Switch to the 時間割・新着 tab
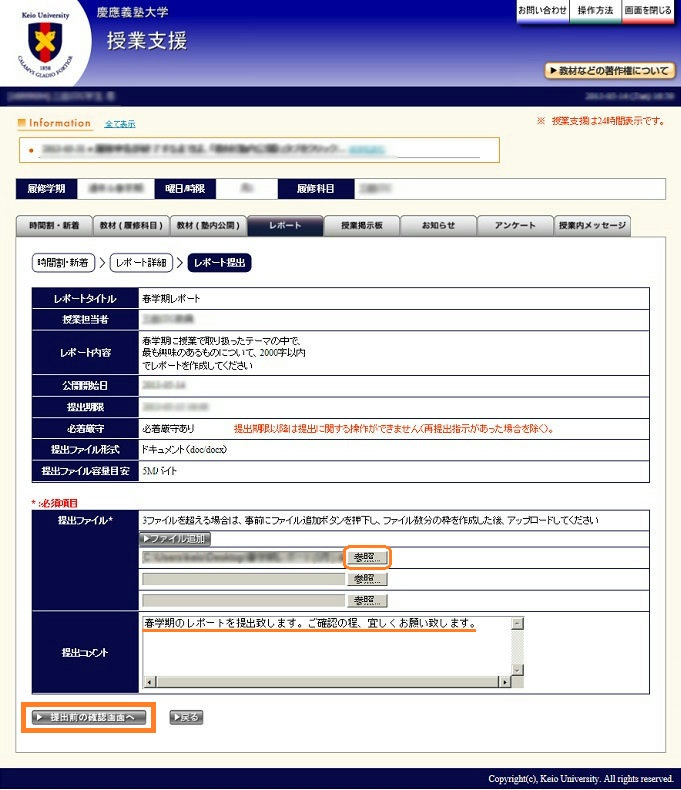This screenshot has height=790, width=681. [55, 226]
